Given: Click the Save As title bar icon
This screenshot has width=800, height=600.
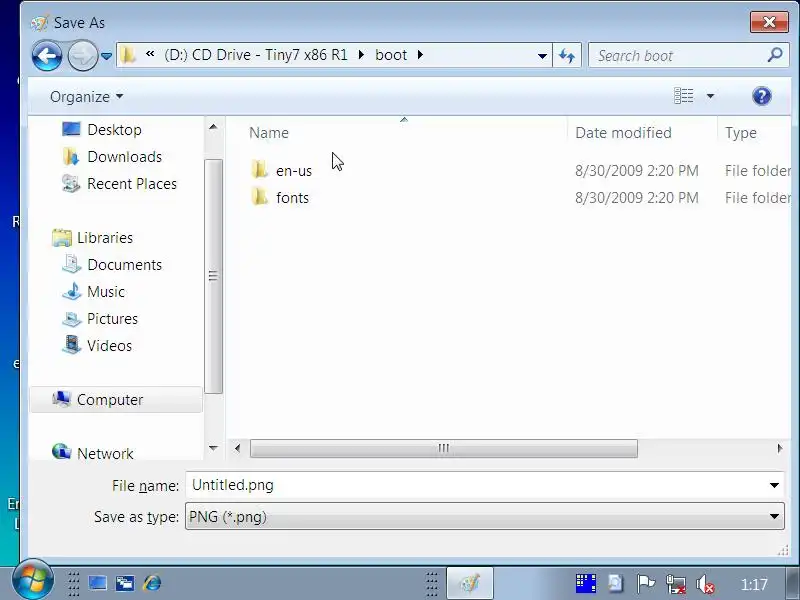Looking at the screenshot, I should tap(39, 22).
